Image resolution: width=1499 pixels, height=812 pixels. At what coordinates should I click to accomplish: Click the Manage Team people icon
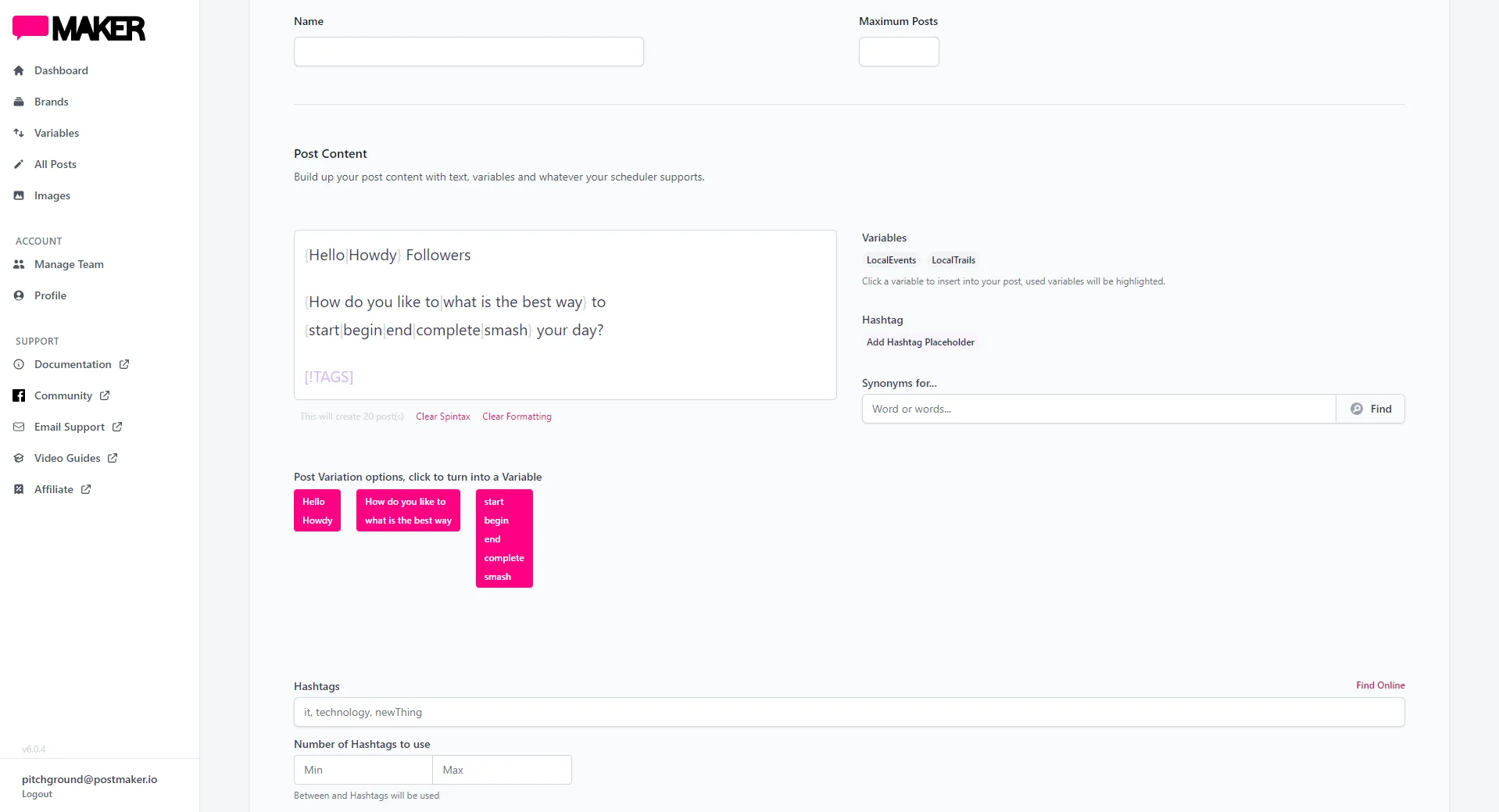tap(19, 264)
